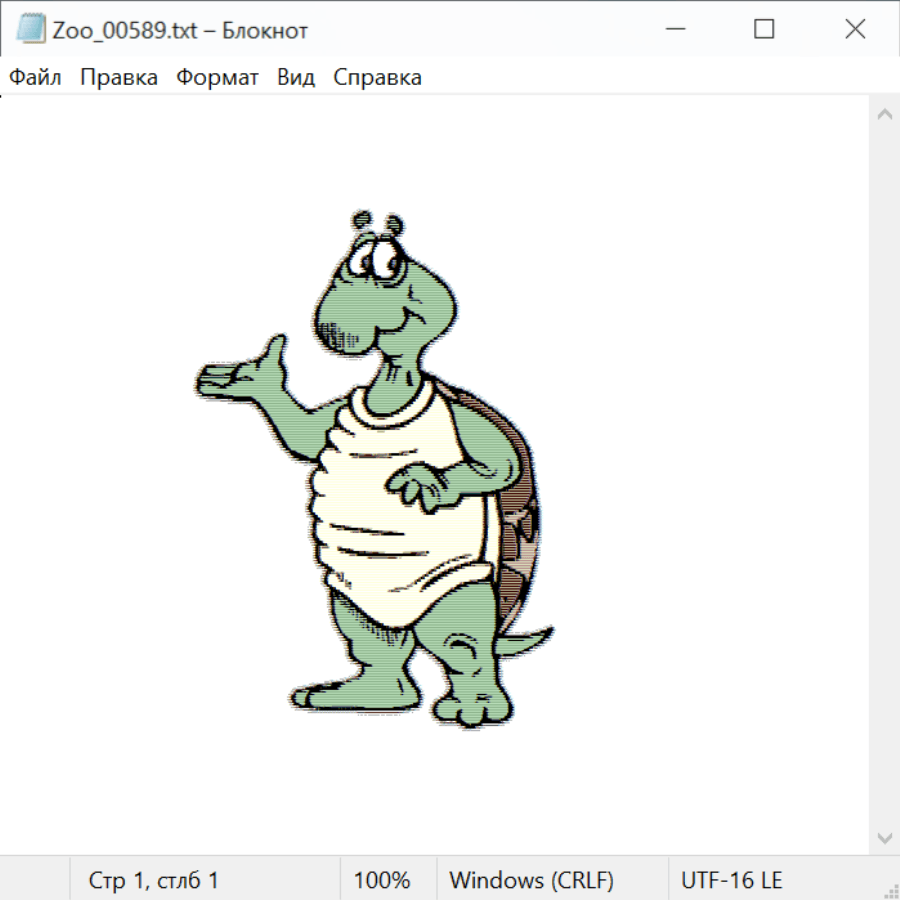900x900 pixels.
Task: Click the 100% zoom level in status bar
Action: [382, 881]
